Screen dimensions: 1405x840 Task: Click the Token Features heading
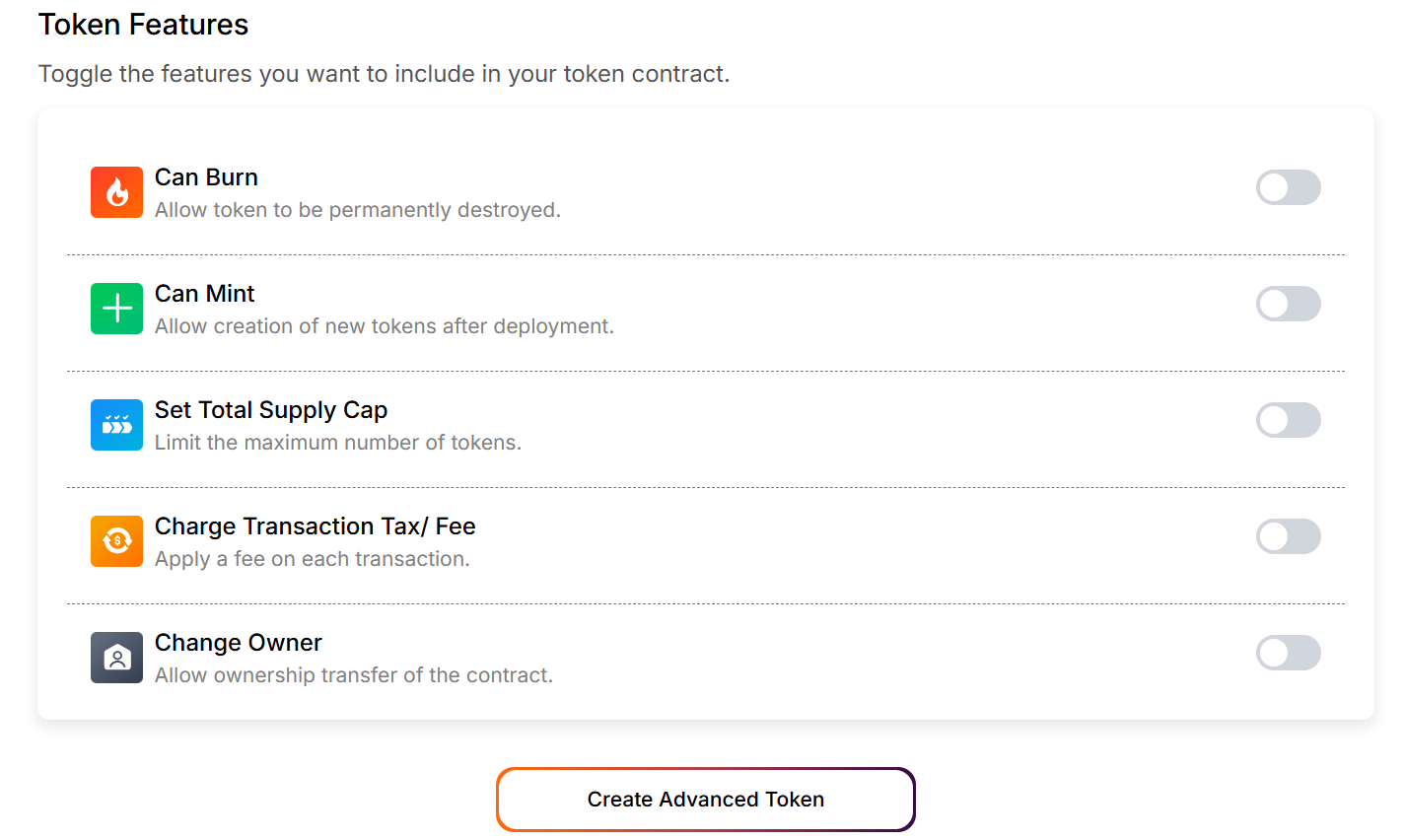143,25
